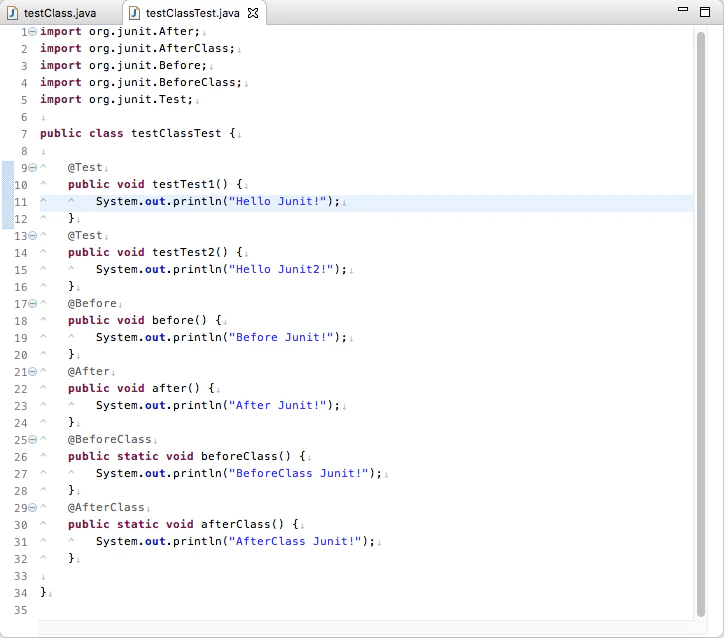Viewport: 724px width, 638px height.
Task: Place cursor in "Hello Junit!" string on line 11
Action: click(x=278, y=201)
